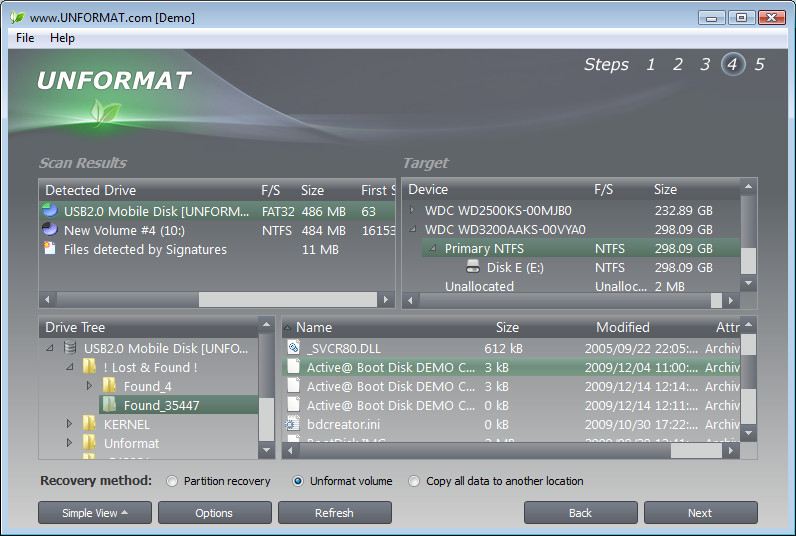This screenshot has width=796, height=536.
Task: Click the New Volume #4 drive icon
Action: point(50,229)
